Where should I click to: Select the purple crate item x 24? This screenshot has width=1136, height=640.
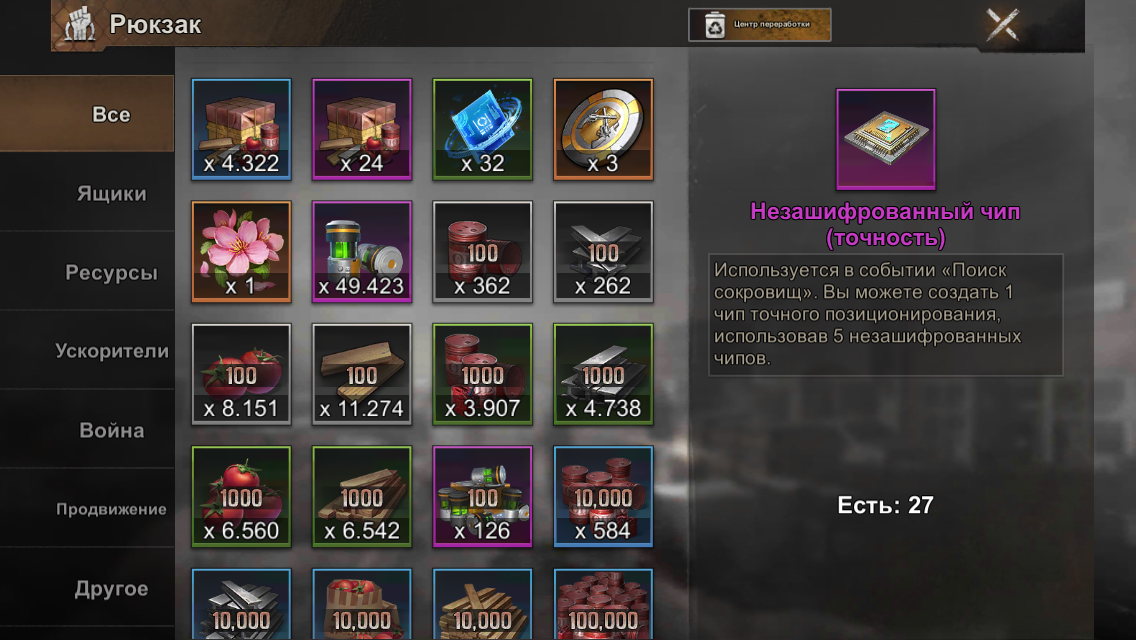pyautogui.click(x=362, y=129)
